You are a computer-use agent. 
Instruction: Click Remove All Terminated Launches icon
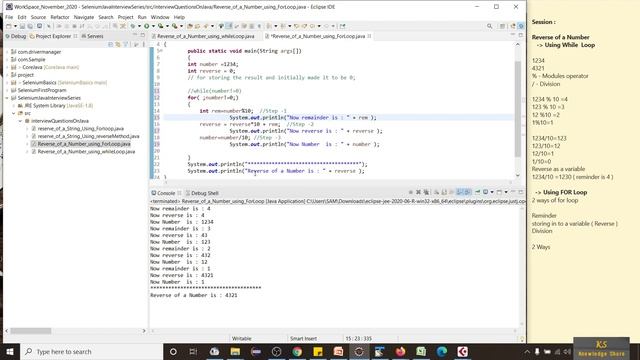pos(426,192)
